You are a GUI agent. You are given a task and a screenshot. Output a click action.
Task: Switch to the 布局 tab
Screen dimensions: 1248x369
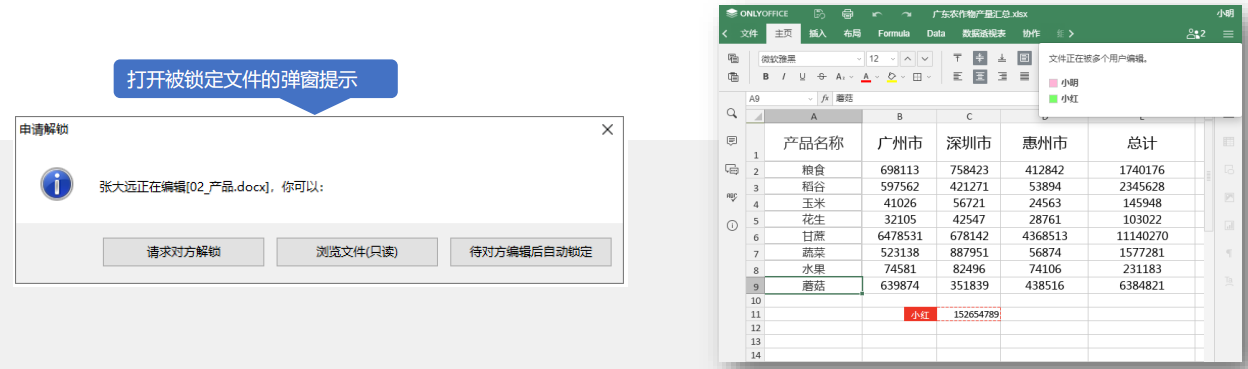(852, 34)
